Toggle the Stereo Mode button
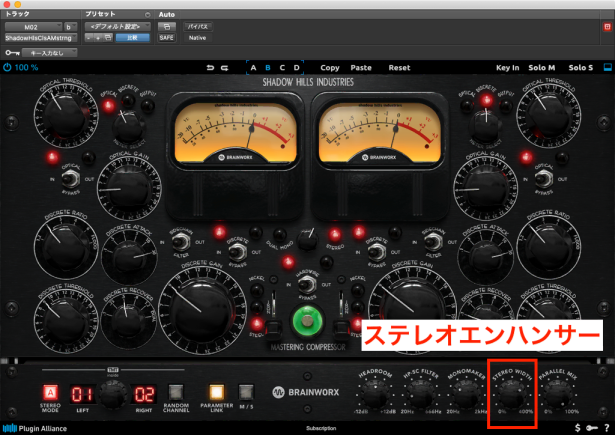Viewport: 615px width, 435px height. (49, 392)
